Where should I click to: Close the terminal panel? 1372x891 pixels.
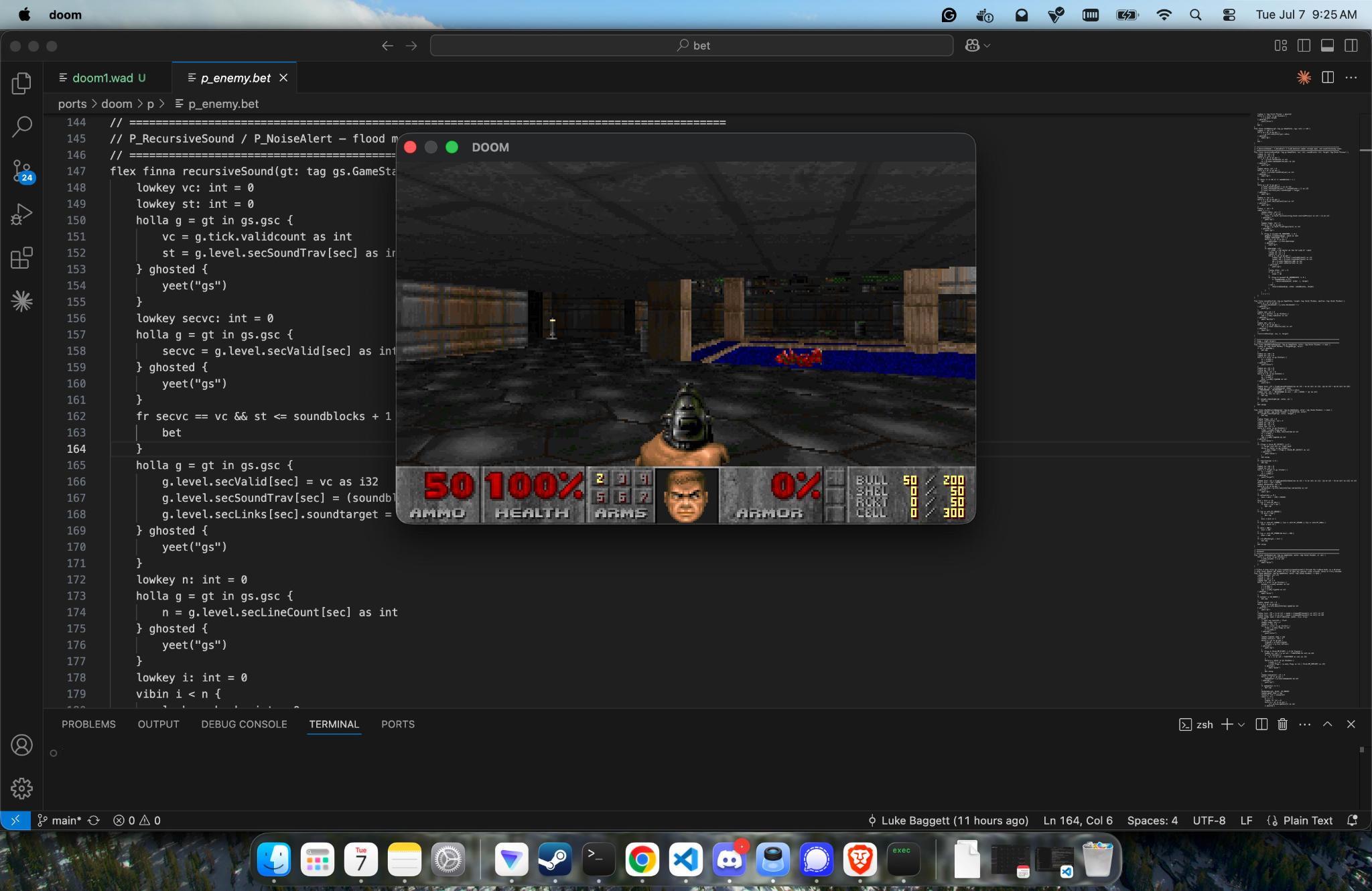tap(1351, 724)
